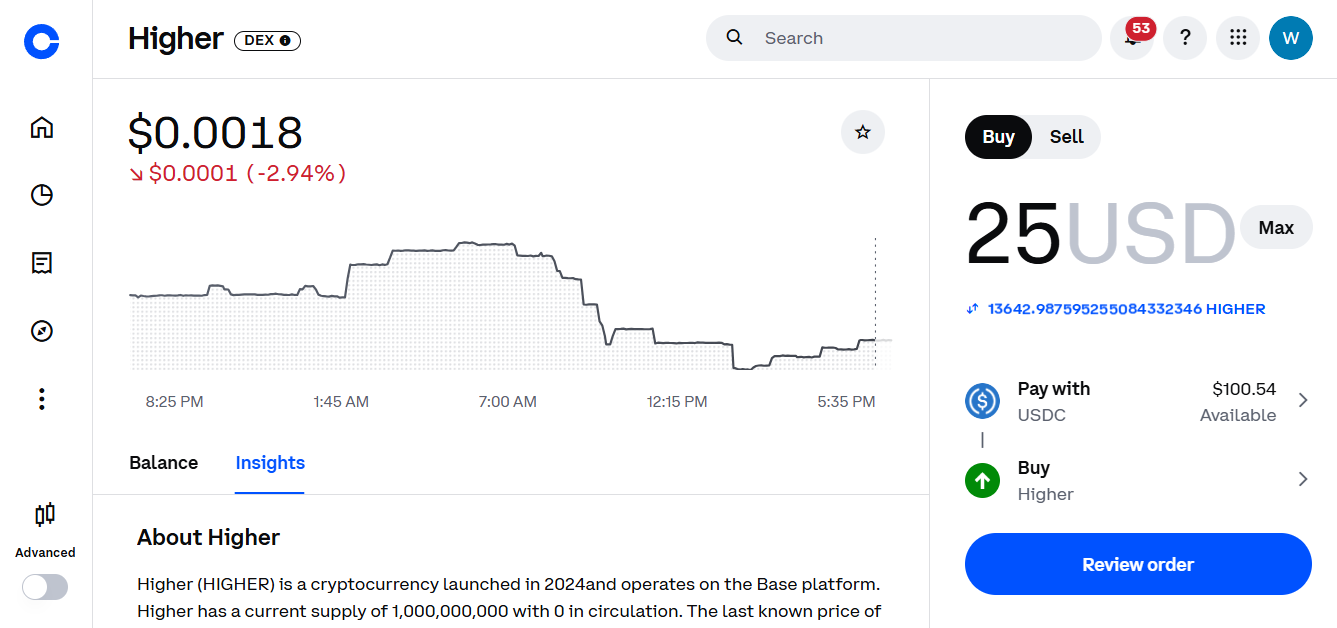This screenshot has width=1337, height=628.
Task: Open the three-dot More menu in sidebar
Action: click(42, 400)
